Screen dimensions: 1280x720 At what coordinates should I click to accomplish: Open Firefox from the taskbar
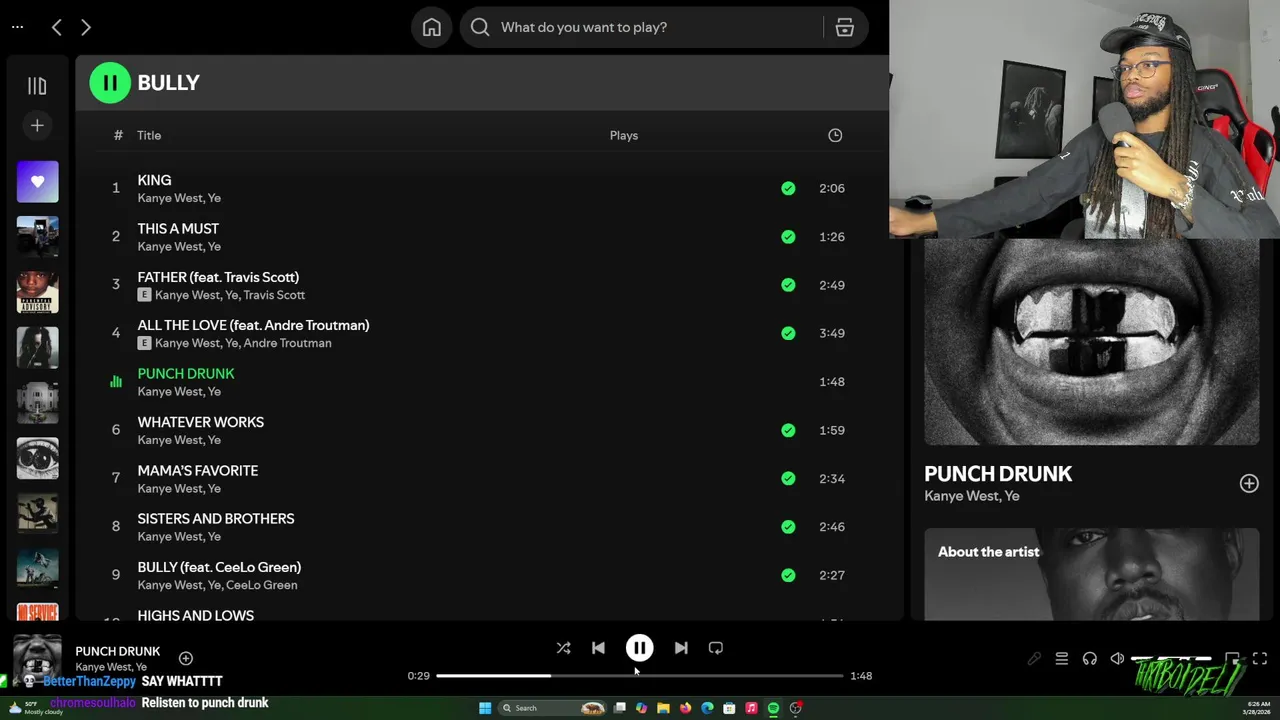(685, 708)
